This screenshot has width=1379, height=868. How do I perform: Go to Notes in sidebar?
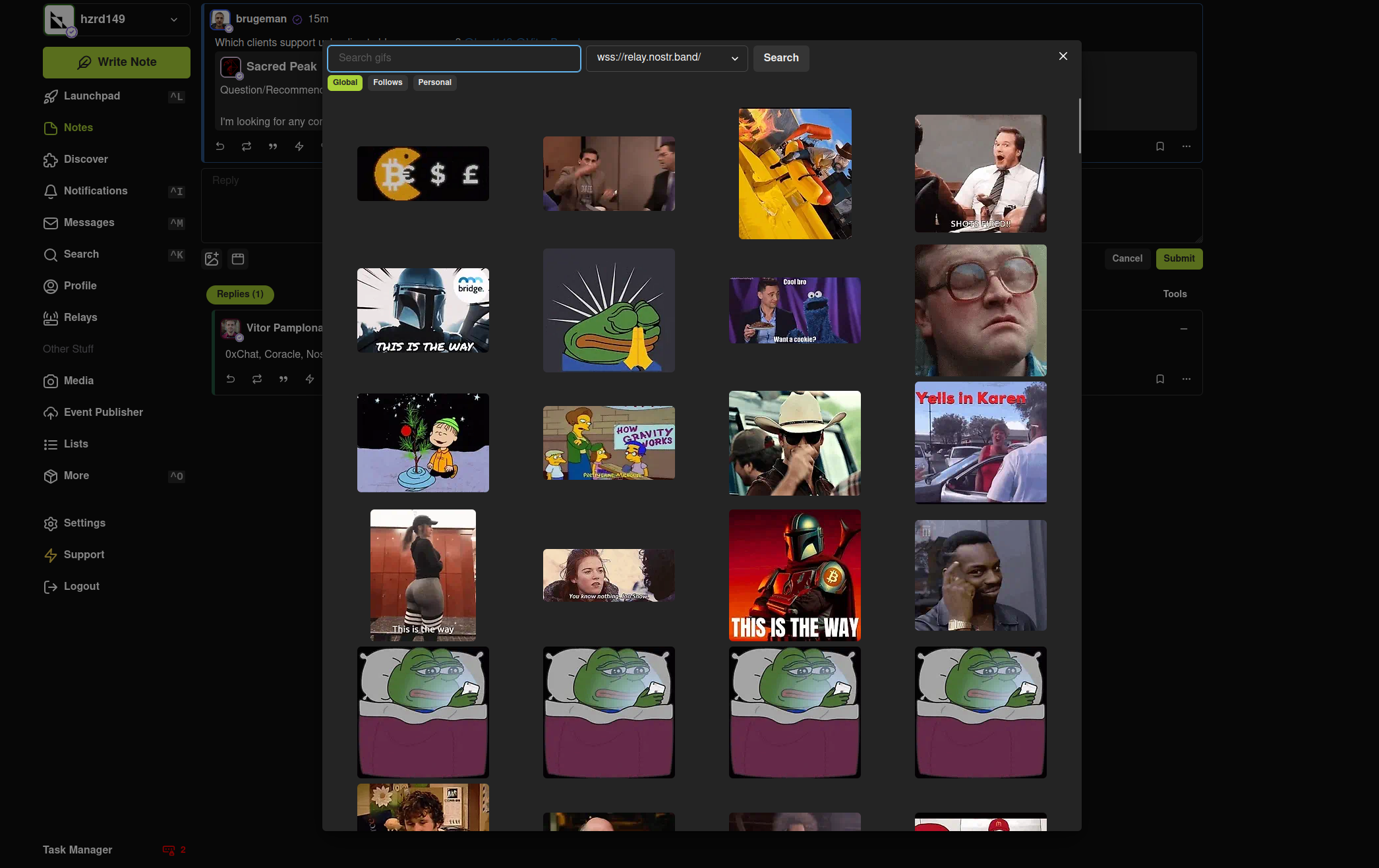(x=114, y=128)
